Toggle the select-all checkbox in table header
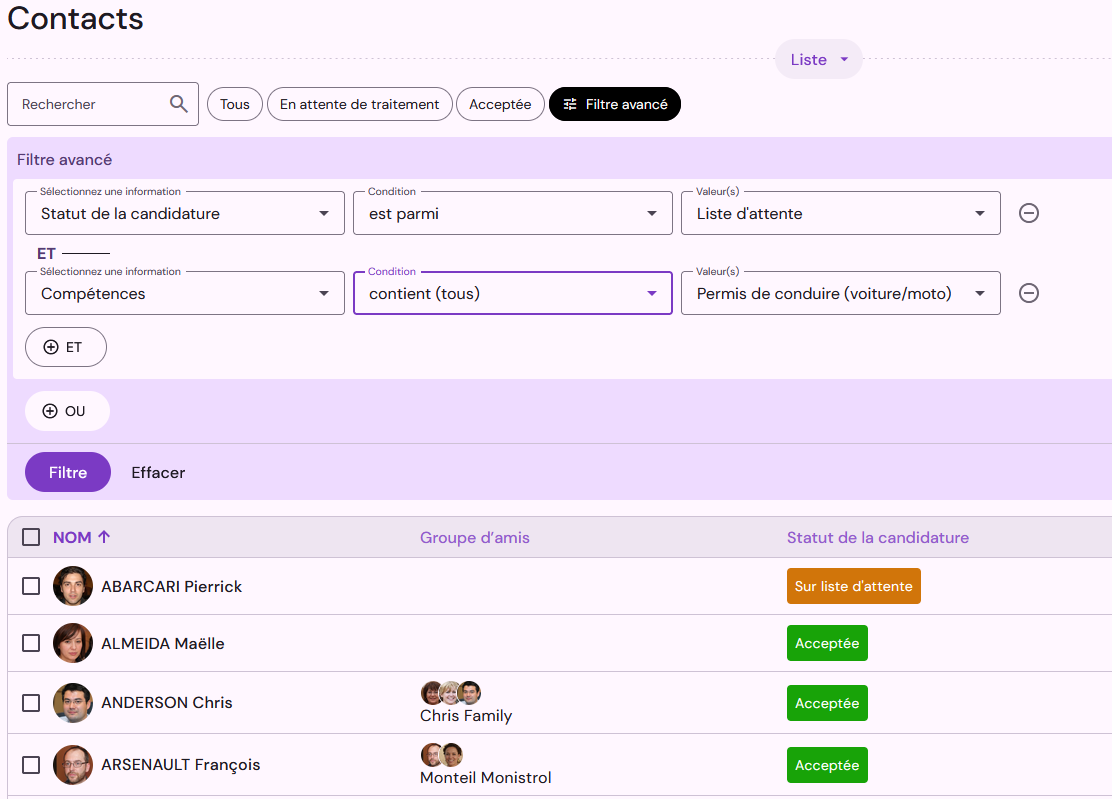This screenshot has width=1112, height=799. click(x=31, y=537)
